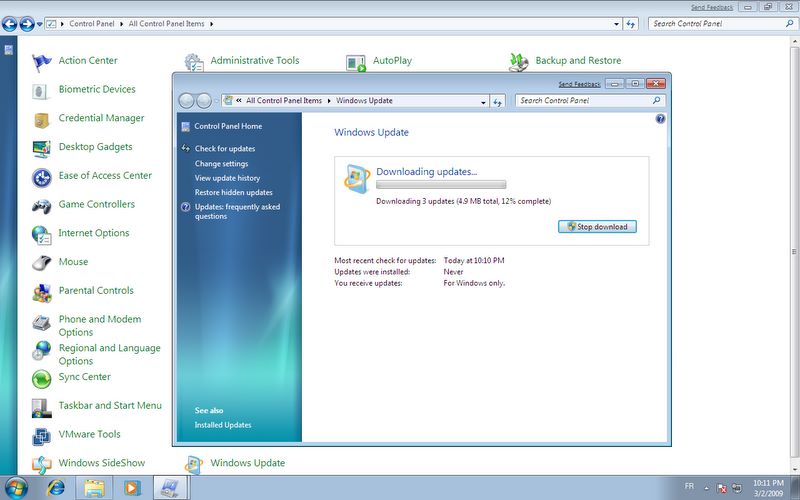Image resolution: width=800 pixels, height=500 pixels.
Task: Expand the double-chevron breadcrumb overflow in Windows Update
Action: pyautogui.click(x=238, y=101)
